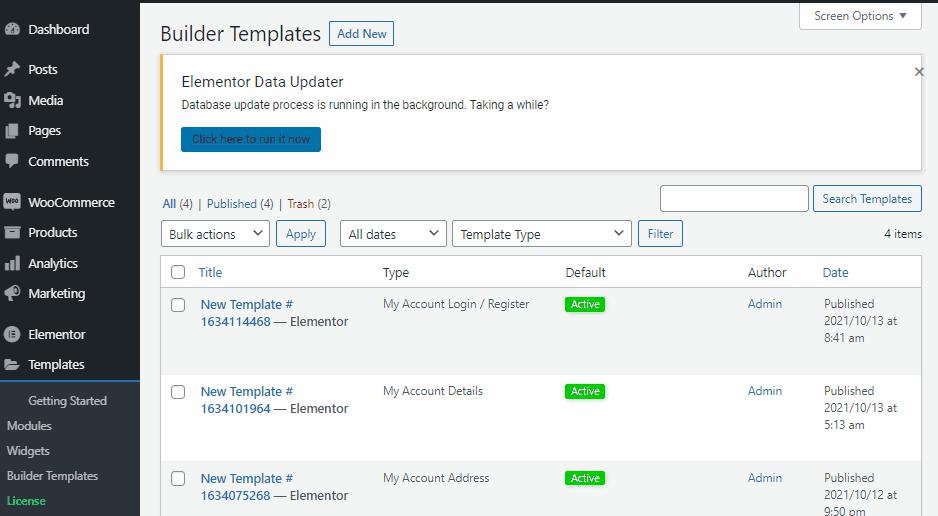Viewport: 938px width, 516px height.
Task: Sort the table by Title column
Action: click(211, 273)
